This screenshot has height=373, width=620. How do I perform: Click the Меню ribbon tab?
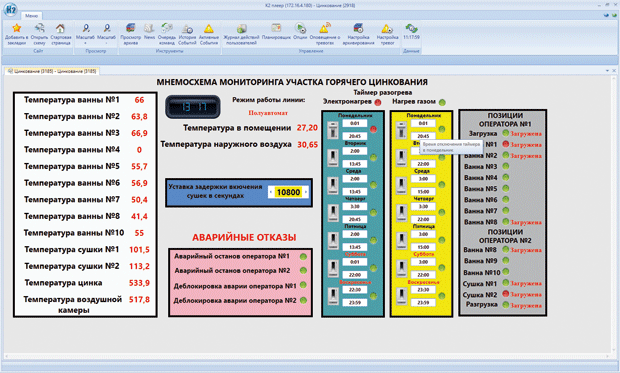tap(31, 16)
